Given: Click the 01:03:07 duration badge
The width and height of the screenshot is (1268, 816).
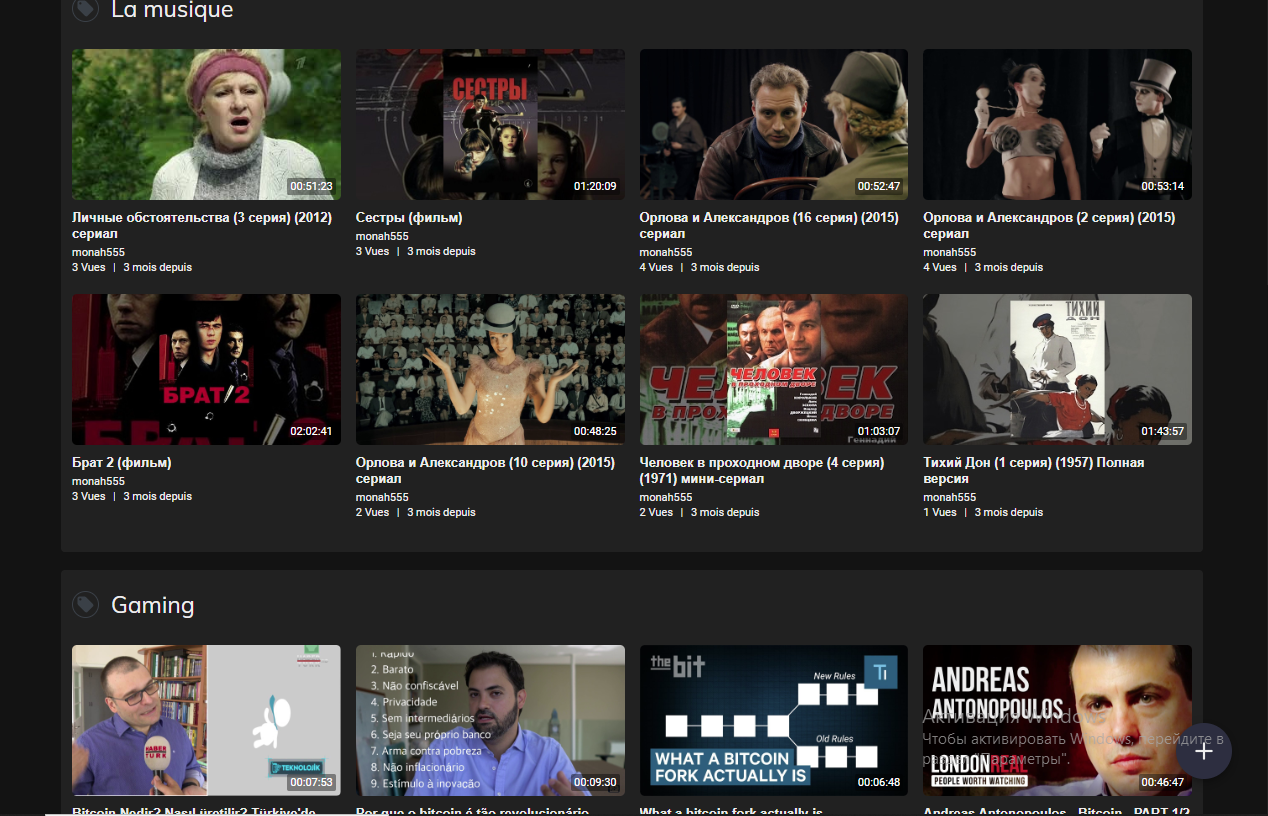Looking at the screenshot, I should point(879,431).
